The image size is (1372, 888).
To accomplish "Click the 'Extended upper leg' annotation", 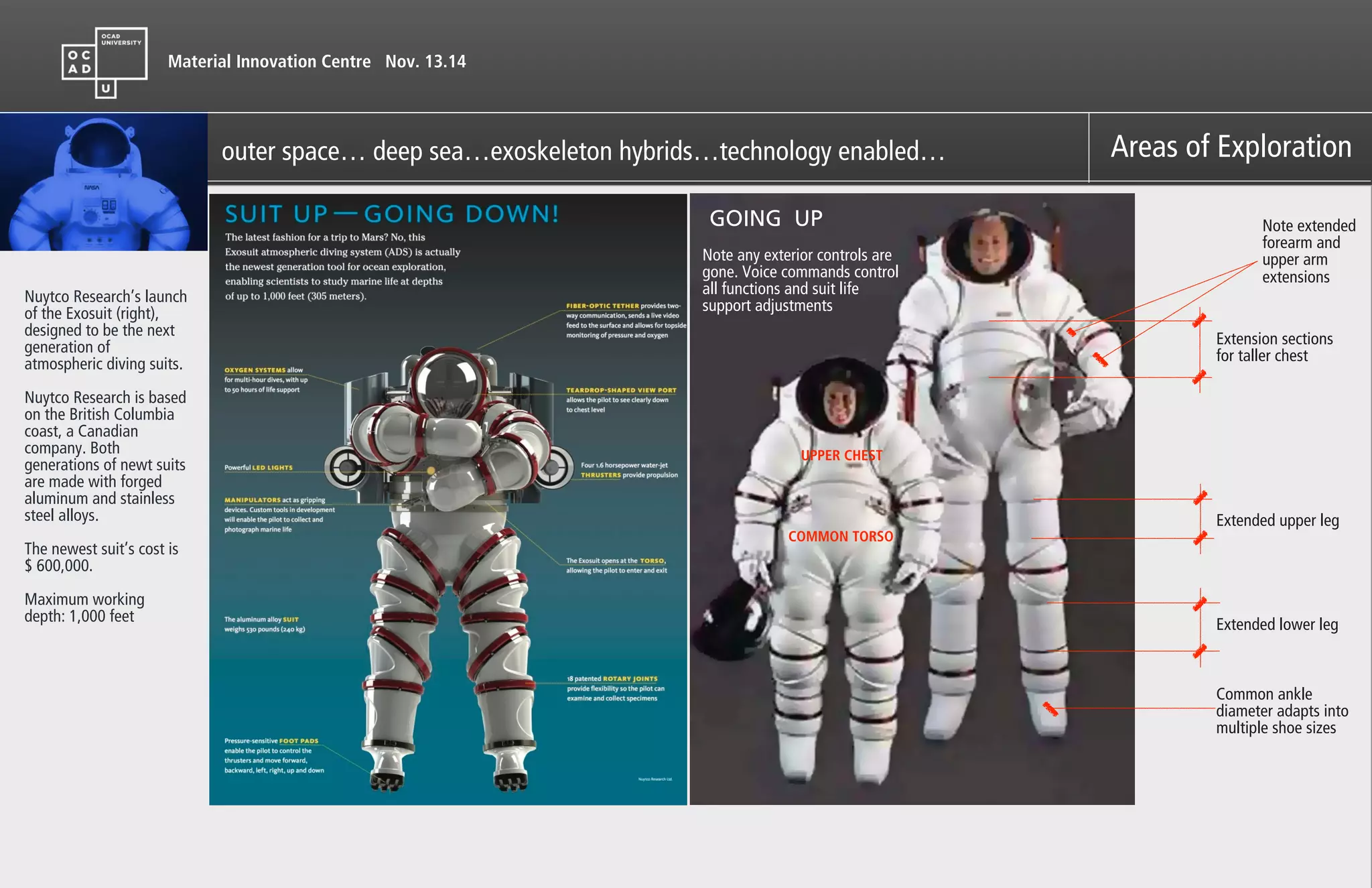I will pyautogui.click(x=1278, y=520).
